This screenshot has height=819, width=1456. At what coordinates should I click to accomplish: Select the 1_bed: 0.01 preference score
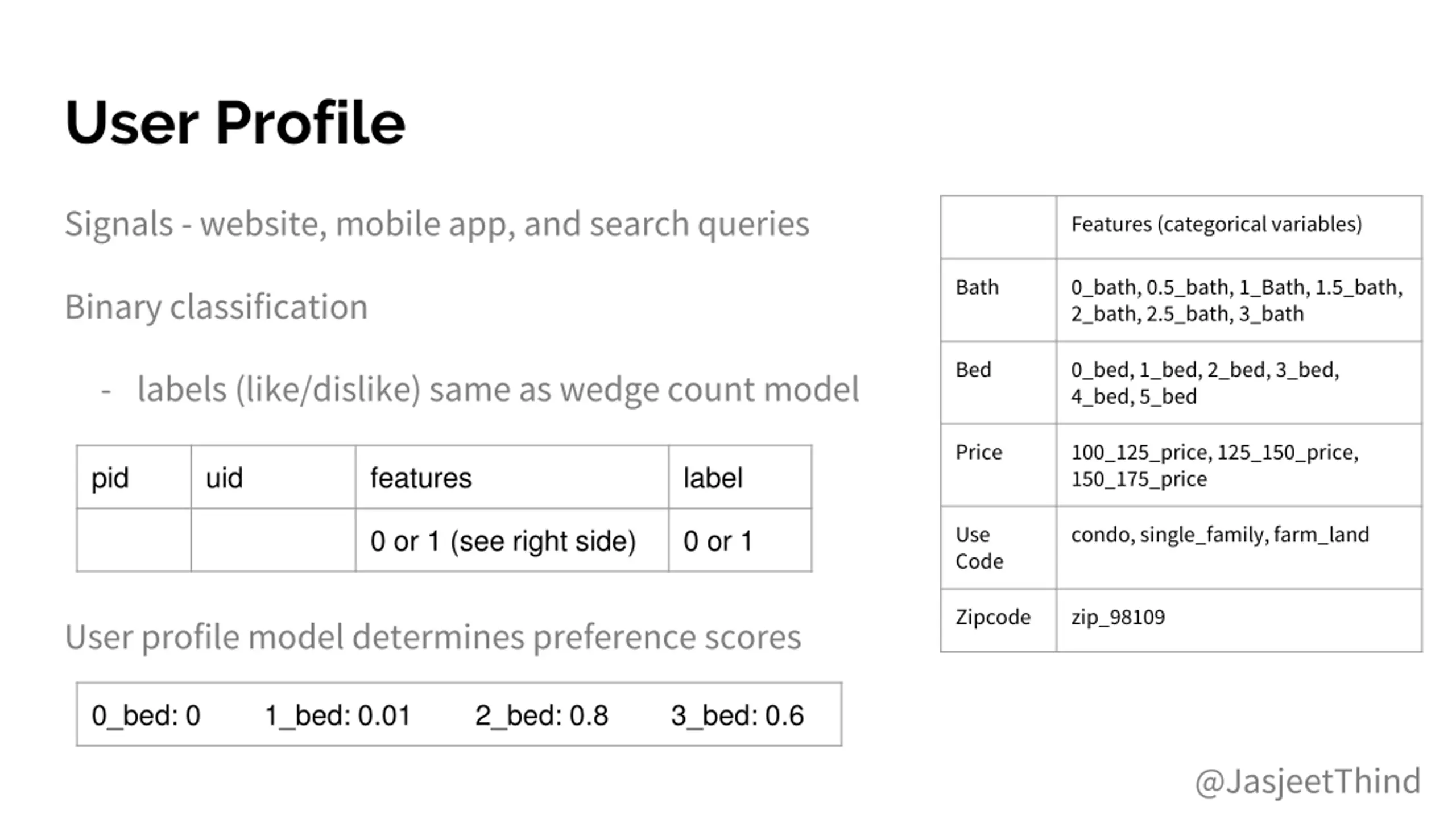click(x=338, y=715)
